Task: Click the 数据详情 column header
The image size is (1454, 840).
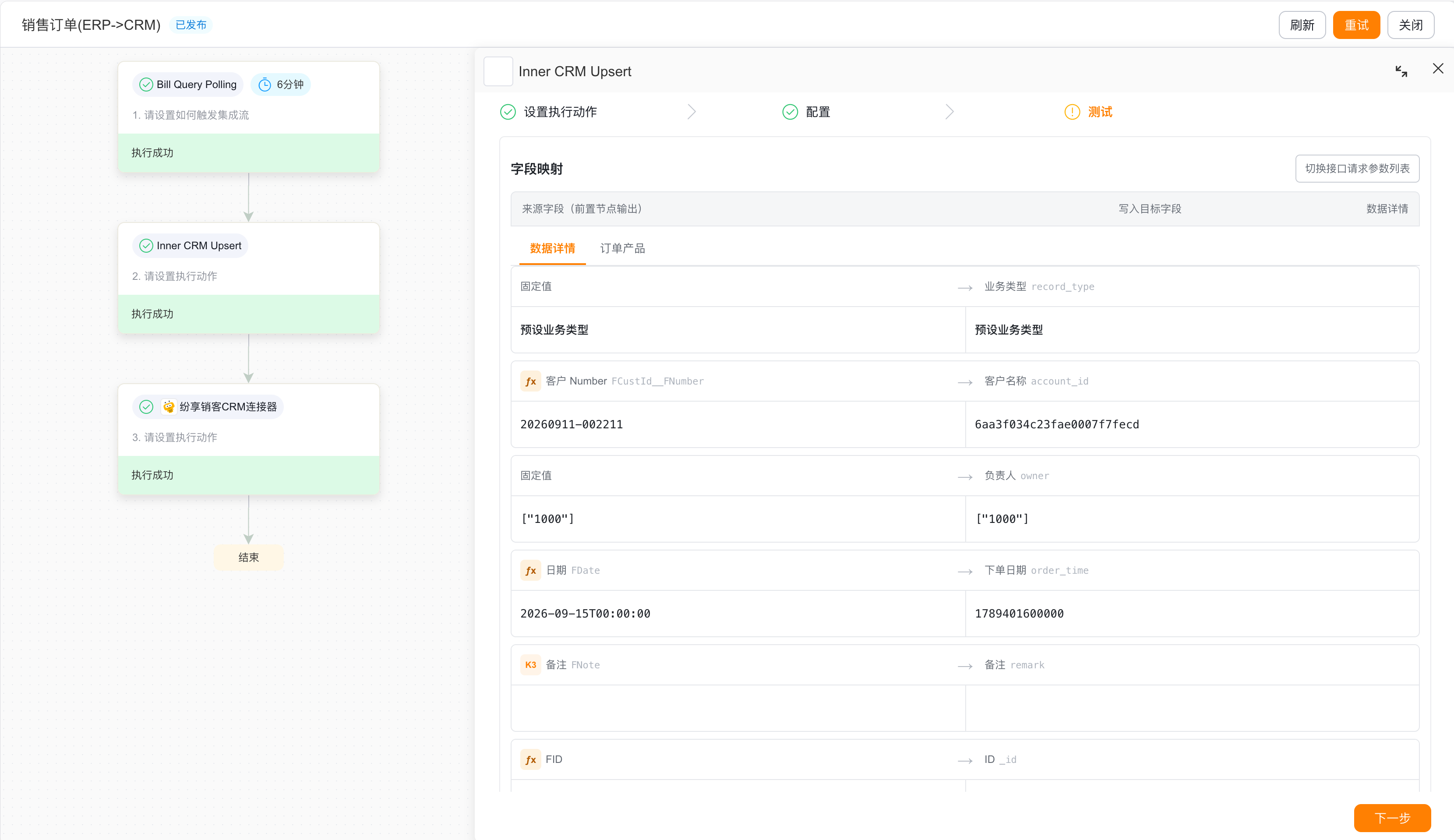Action: 1387,209
